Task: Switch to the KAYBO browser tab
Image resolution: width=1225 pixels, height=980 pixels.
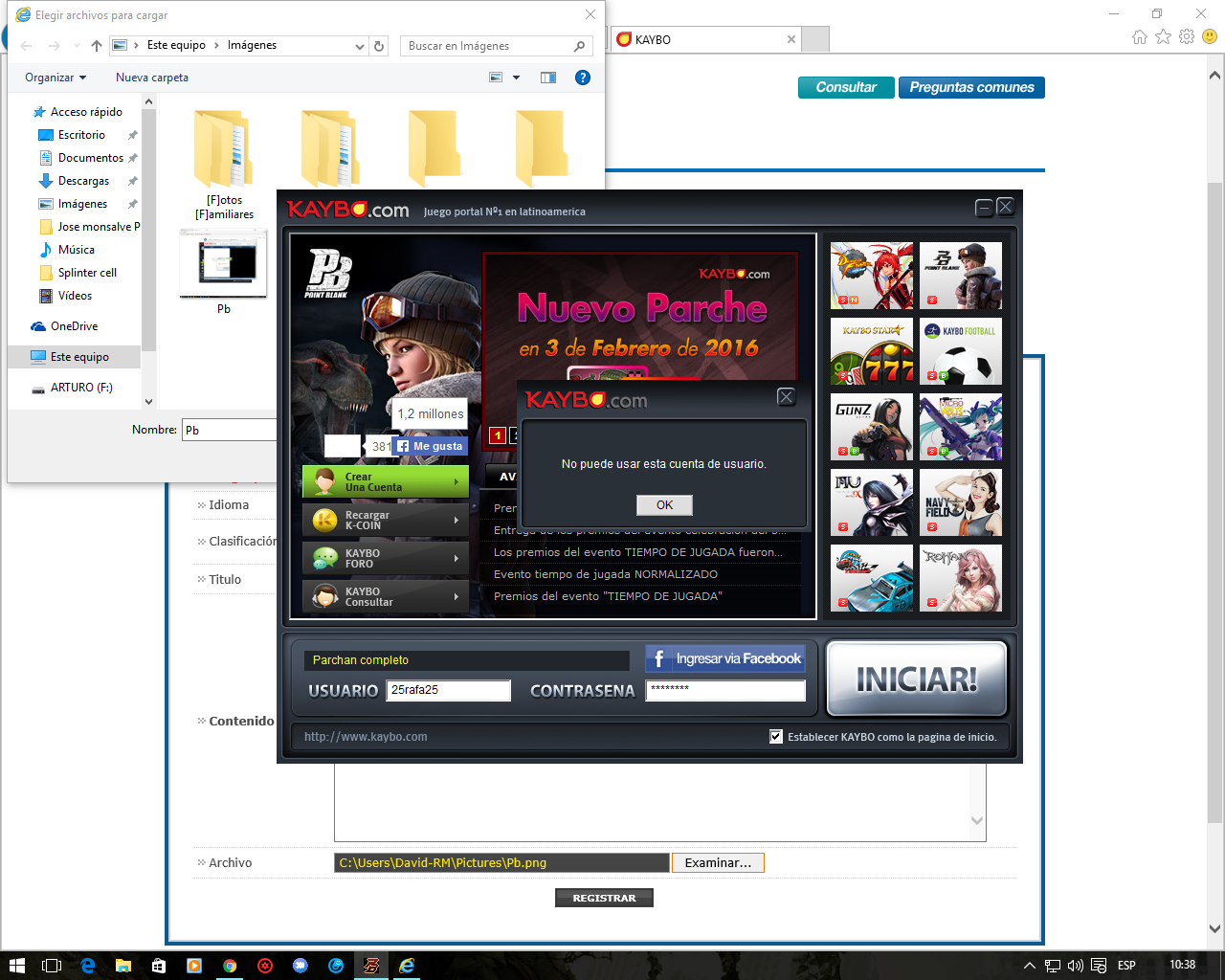Action: tap(705, 39)
